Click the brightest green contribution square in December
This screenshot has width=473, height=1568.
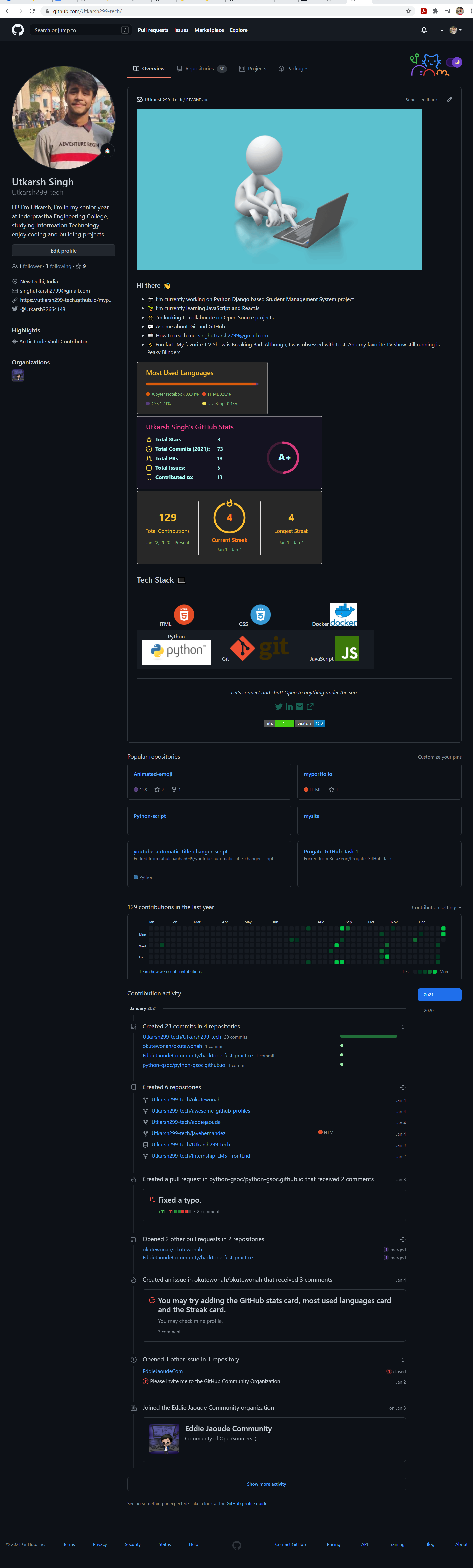(443, 928)
